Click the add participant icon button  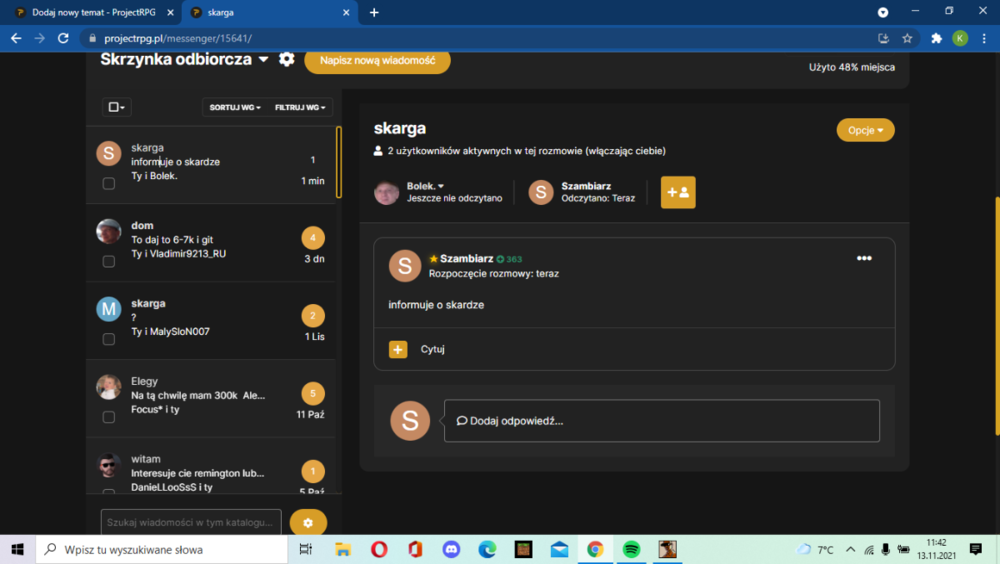point(678,192)
